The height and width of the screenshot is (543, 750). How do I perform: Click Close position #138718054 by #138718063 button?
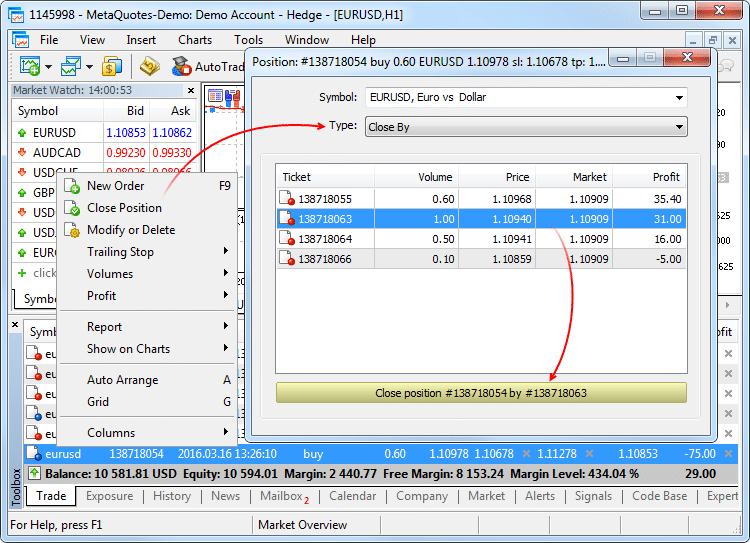click(481, 393)
